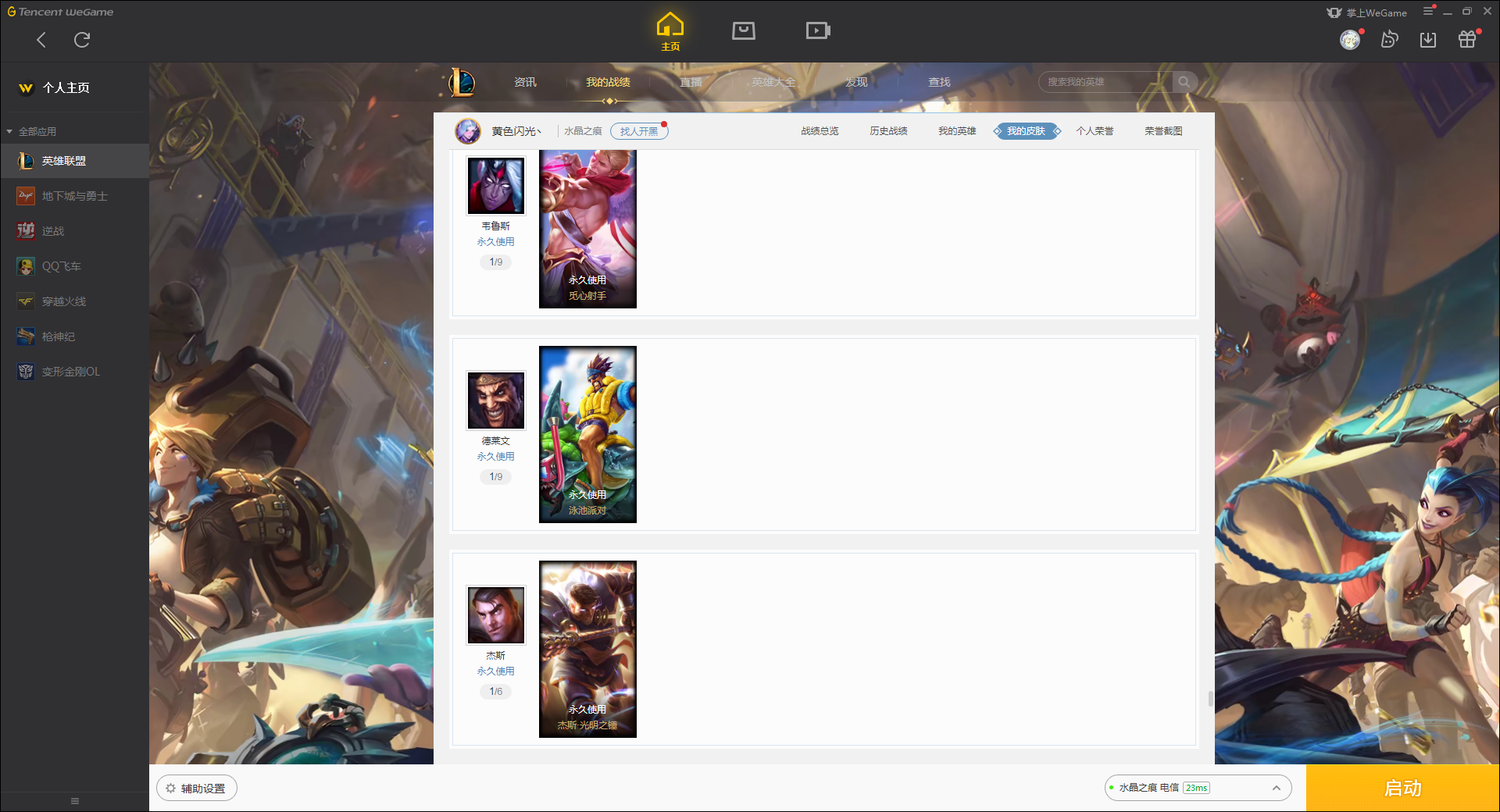1500x812 pixels.
Task: Open the 战绩总览 sub-tab
Action: tap(820, 131)
